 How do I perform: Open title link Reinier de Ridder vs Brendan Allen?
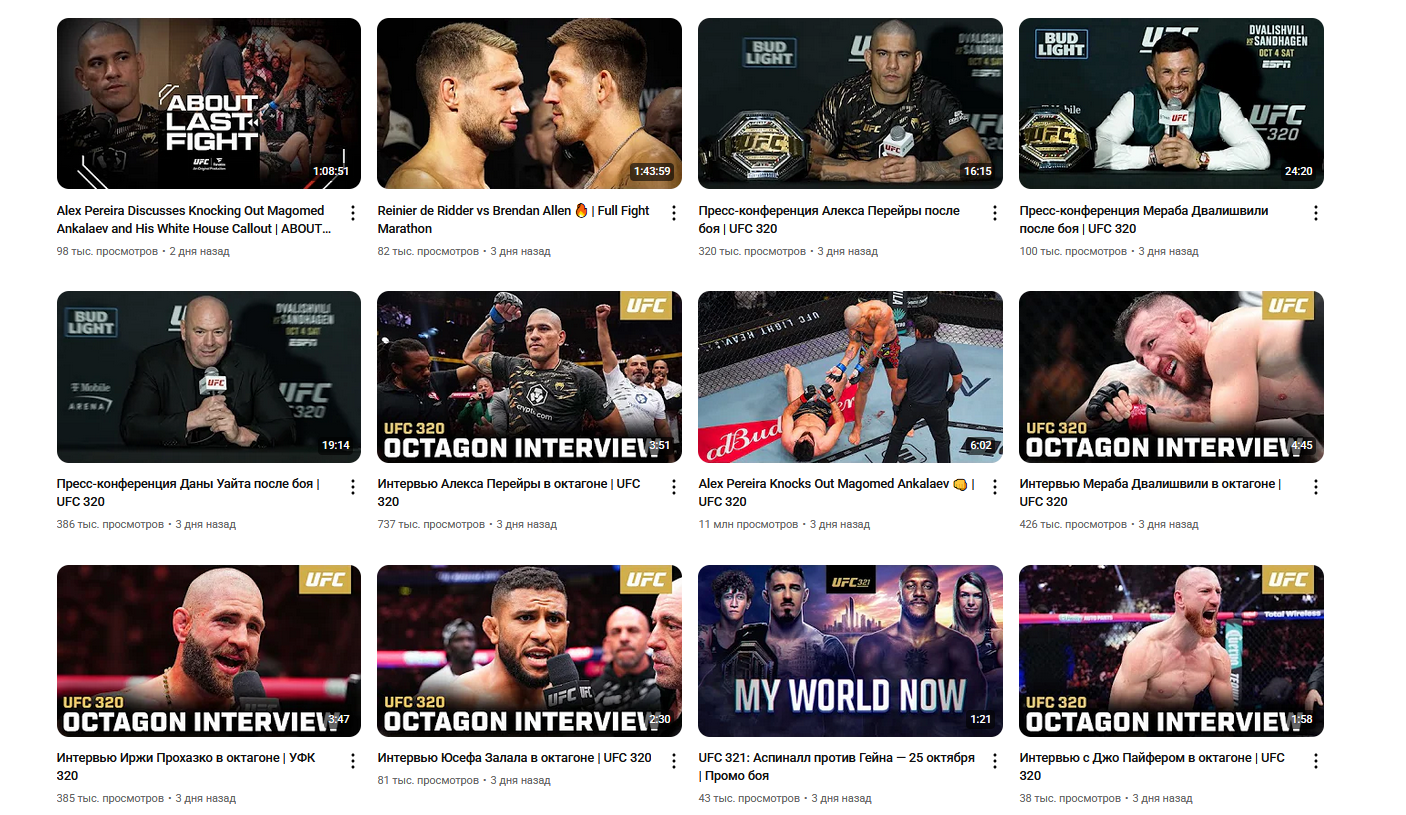coord(513,219)
